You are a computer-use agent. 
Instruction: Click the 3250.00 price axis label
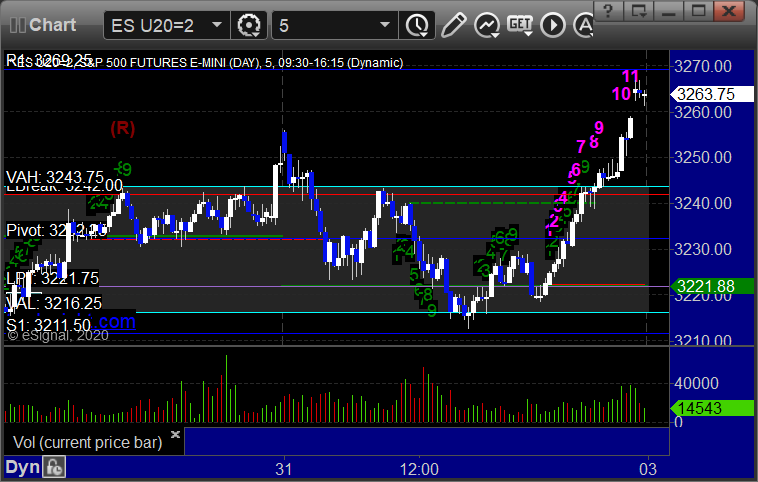(x=703, y=157)
